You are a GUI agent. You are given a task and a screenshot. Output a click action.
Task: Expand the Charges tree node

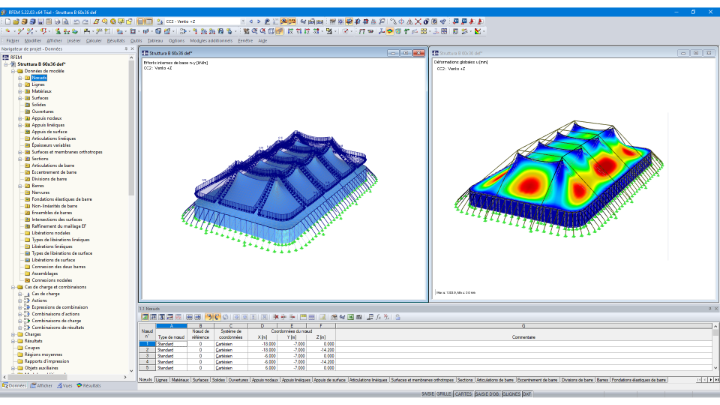coord(13,335)
